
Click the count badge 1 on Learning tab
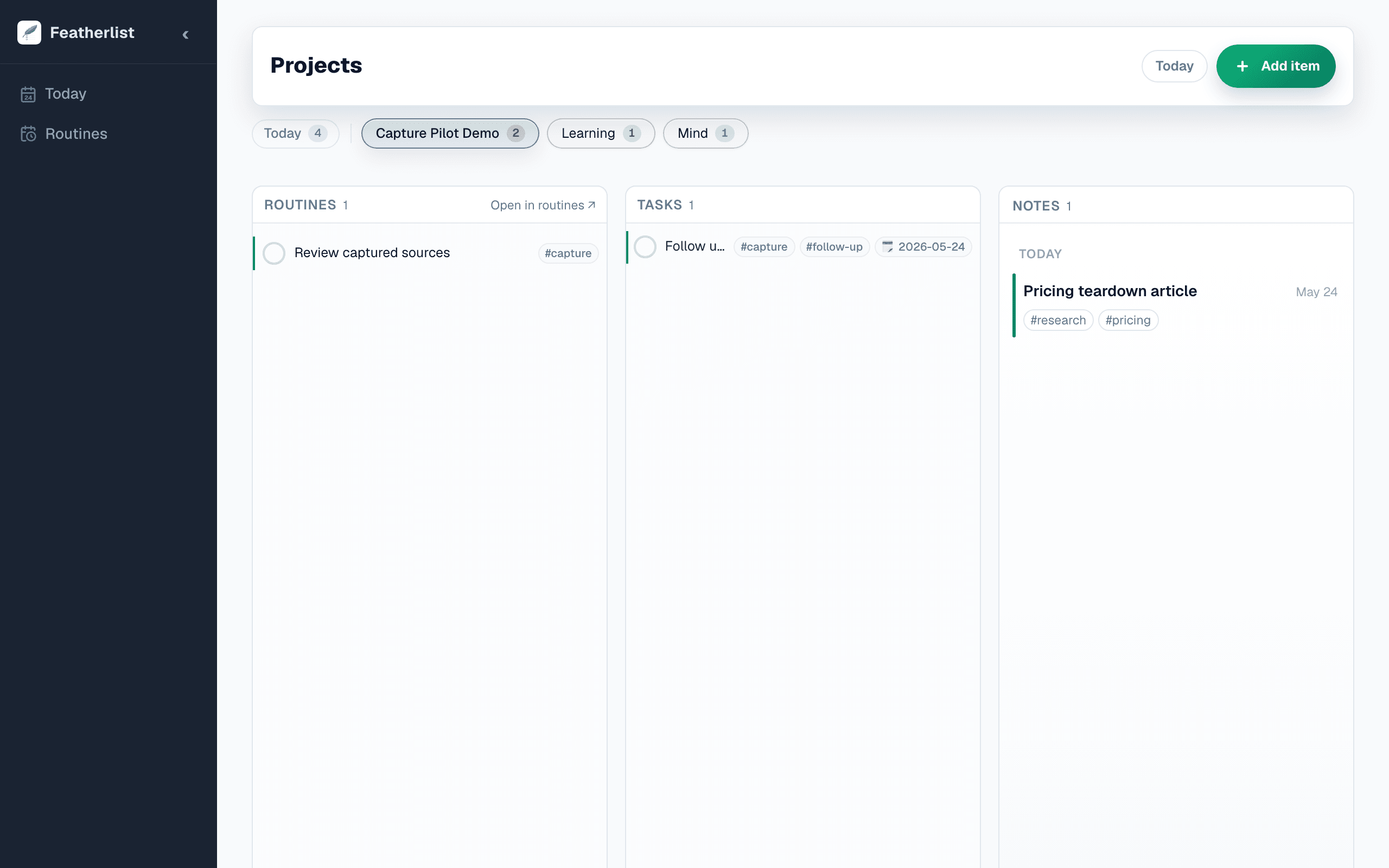pyautogui.click(x=632, y=133)
